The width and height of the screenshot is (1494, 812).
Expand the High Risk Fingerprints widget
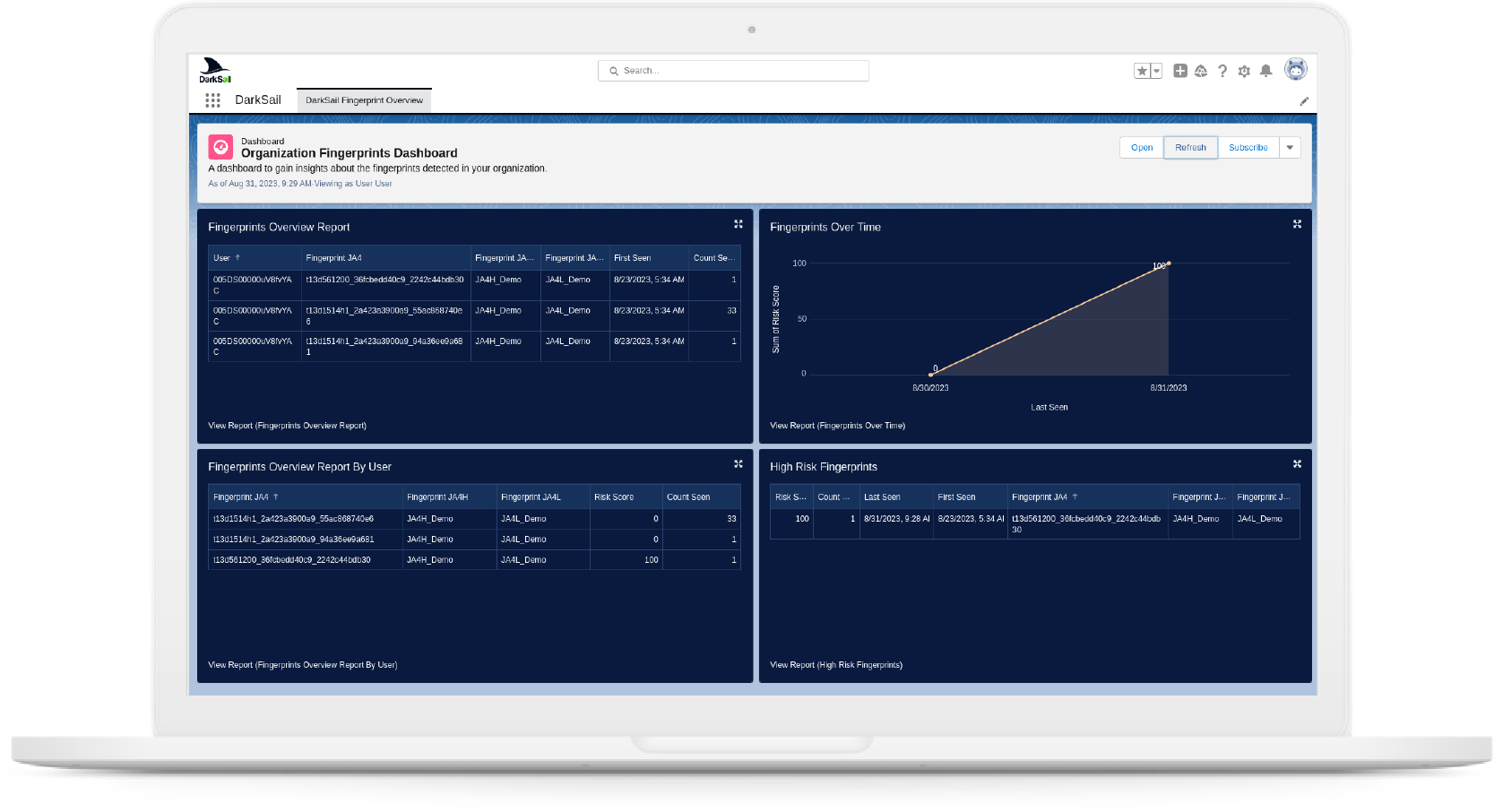tap(1297, 463)
